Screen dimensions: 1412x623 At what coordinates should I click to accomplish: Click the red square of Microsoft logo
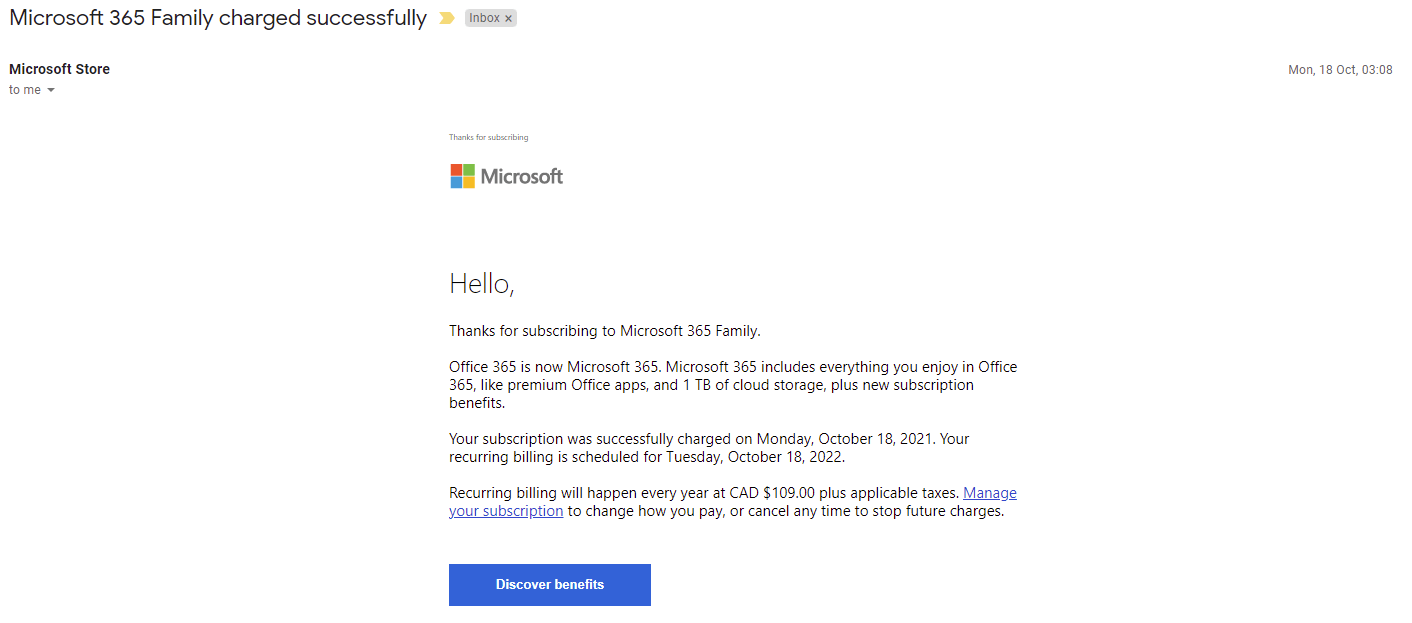[x=456, y=170]
